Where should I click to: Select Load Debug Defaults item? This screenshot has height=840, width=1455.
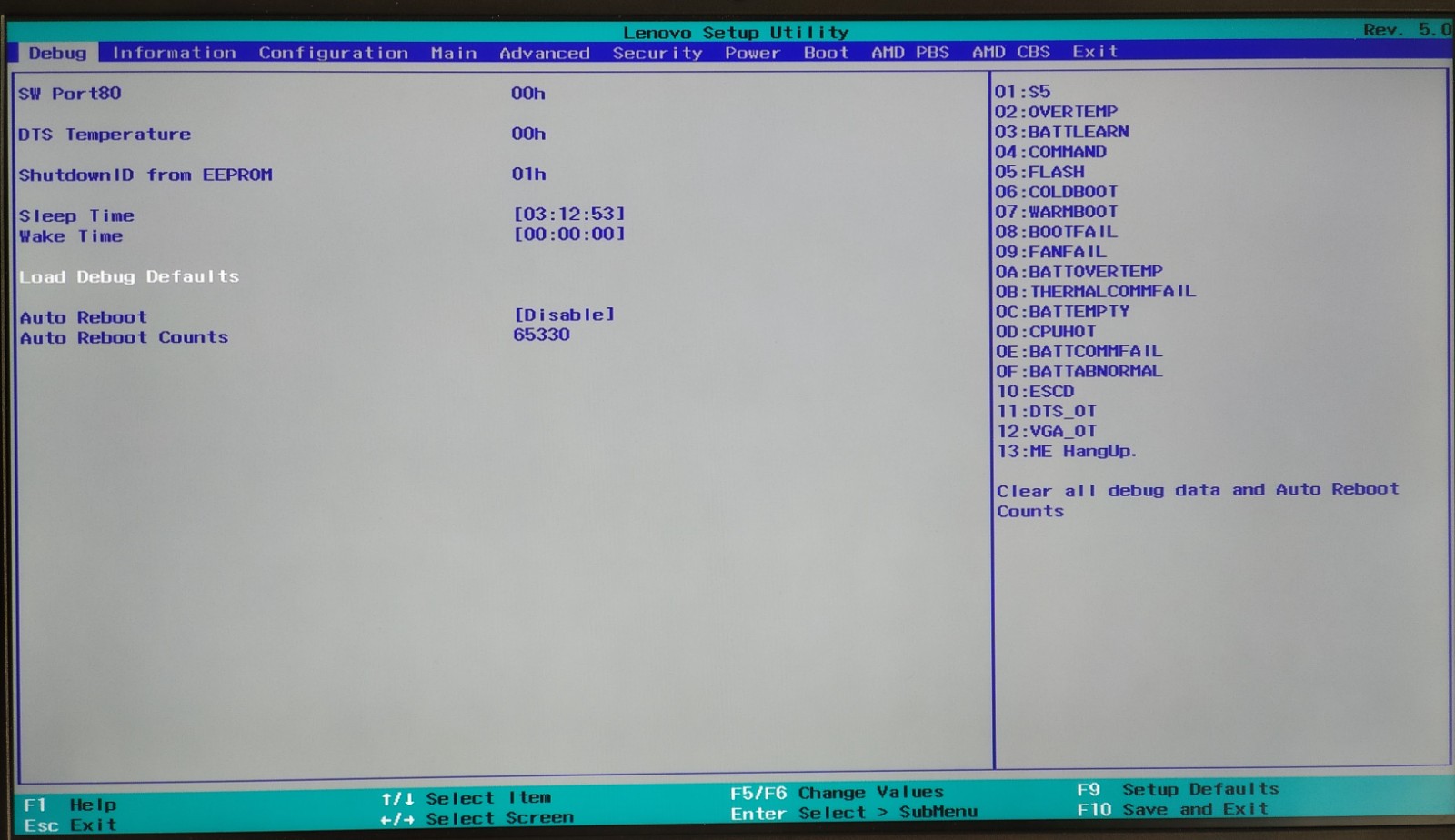click(x=129, y=276)
